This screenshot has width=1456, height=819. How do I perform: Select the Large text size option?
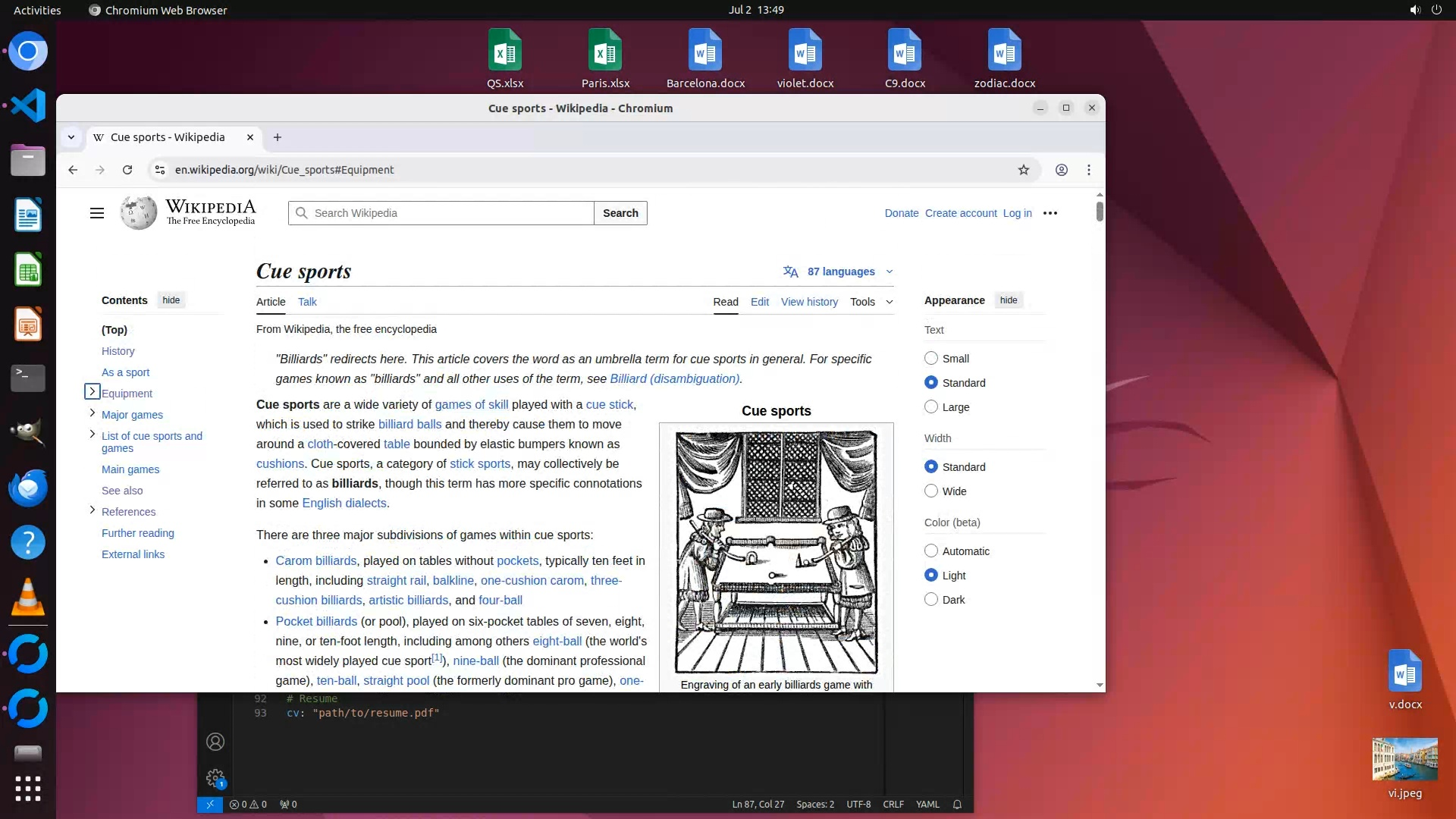[x=931, y=407]
